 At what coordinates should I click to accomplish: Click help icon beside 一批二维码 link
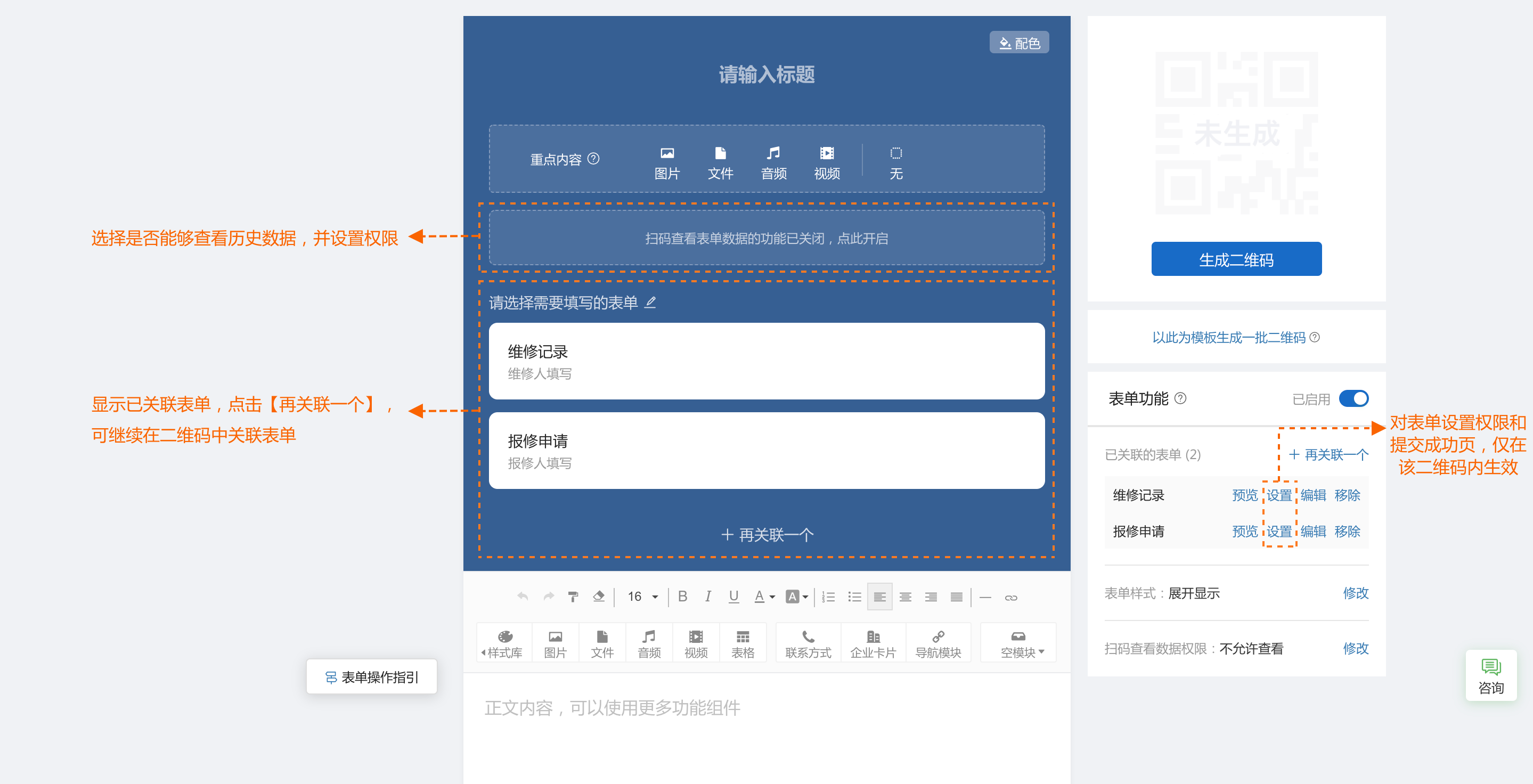[x=1315, y=337]
